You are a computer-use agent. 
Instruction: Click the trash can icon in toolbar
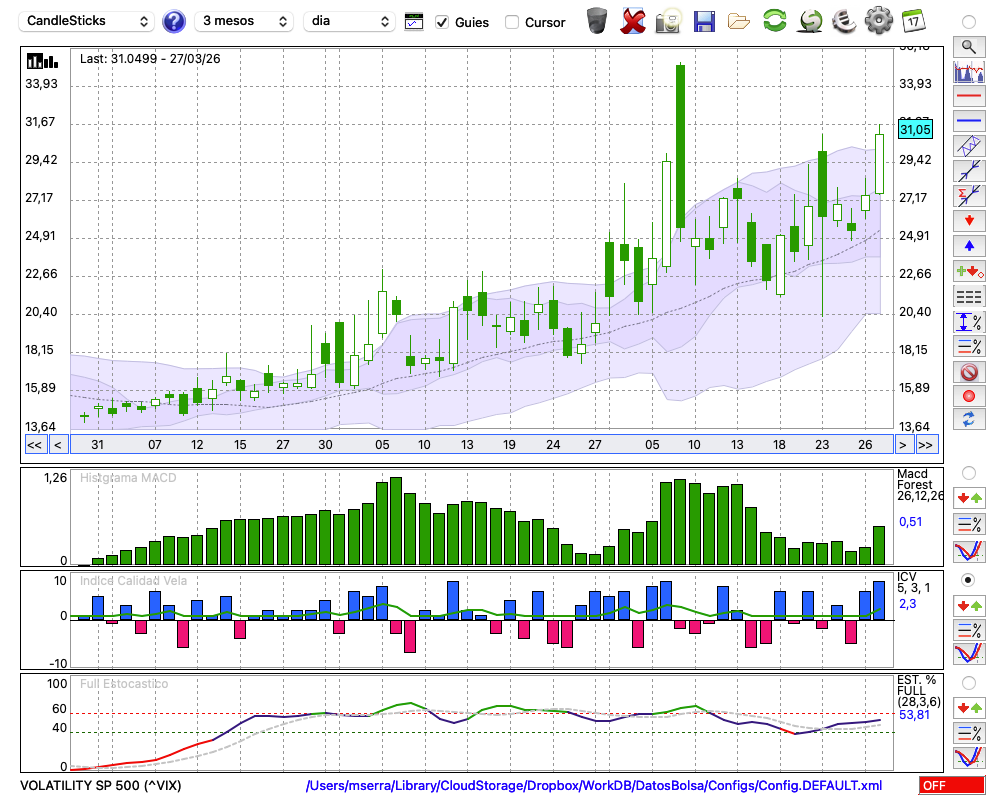click(x=597, y=20)
